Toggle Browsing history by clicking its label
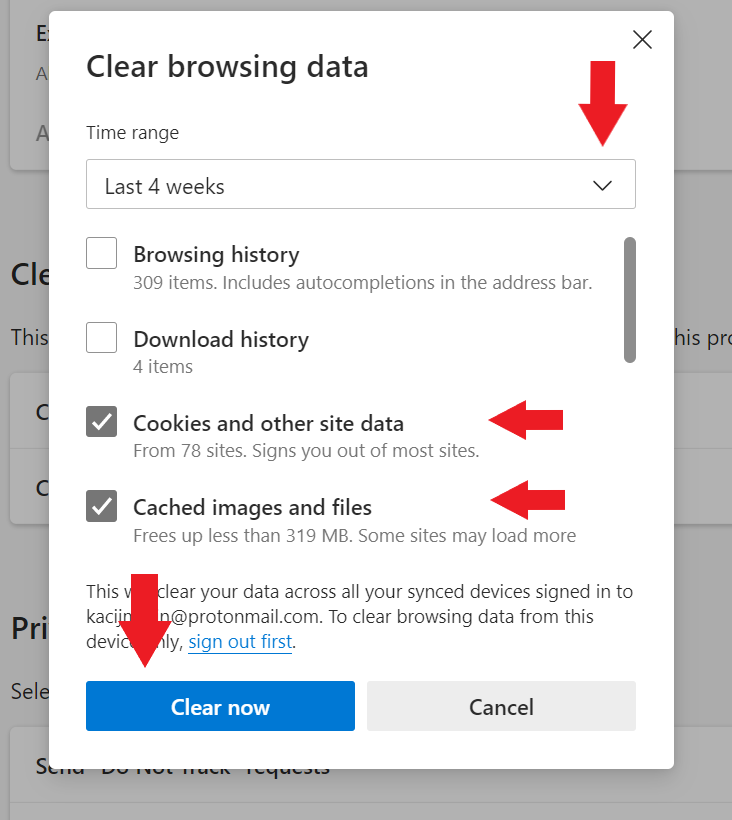This screenshot has height=820, width=732. [216, 254]
